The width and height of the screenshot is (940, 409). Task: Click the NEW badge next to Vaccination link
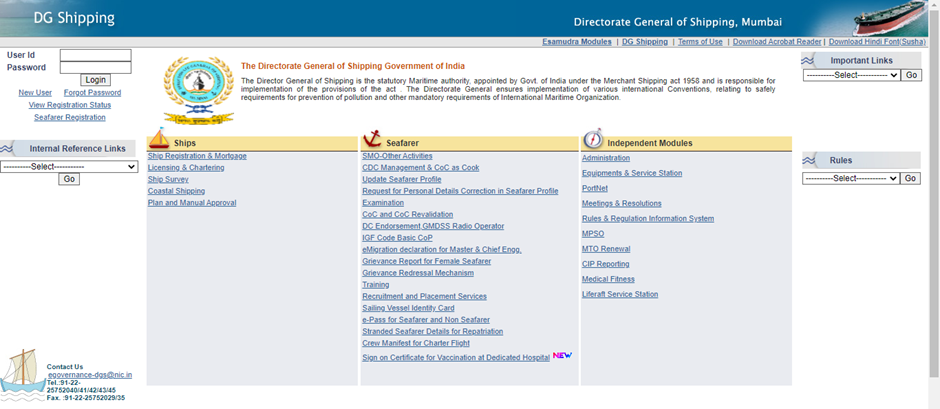pyautogui.click(x=562, y=356)
